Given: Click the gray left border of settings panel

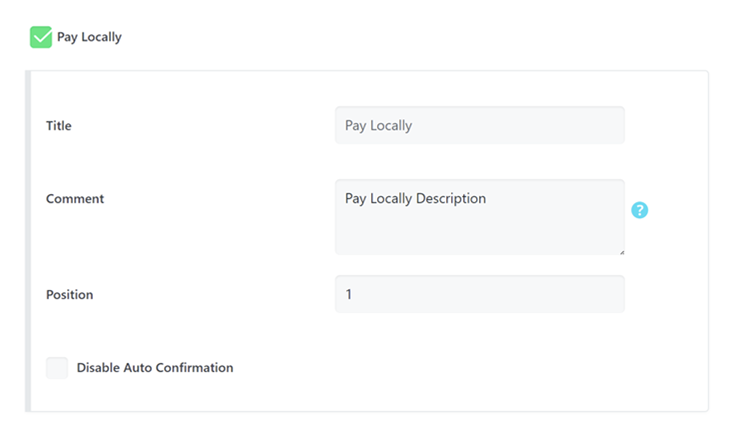Looking at the screenshot, I should 28,240.
